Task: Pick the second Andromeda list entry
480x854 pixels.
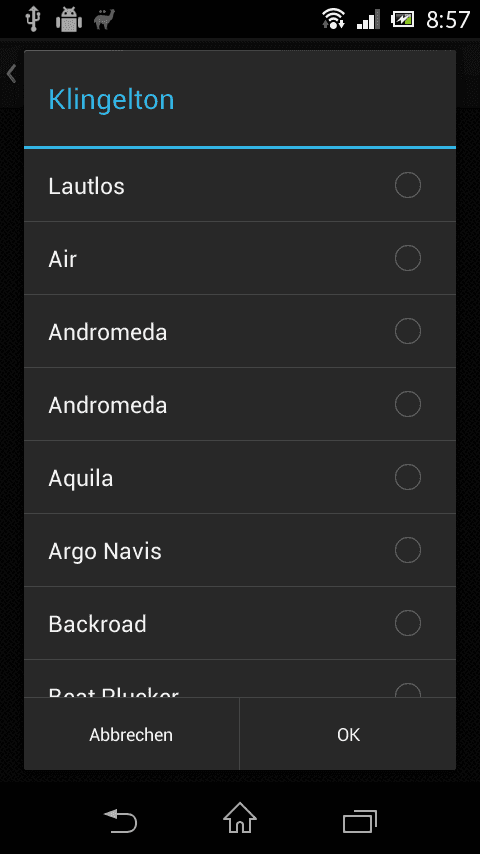Action: click(240, 404)
